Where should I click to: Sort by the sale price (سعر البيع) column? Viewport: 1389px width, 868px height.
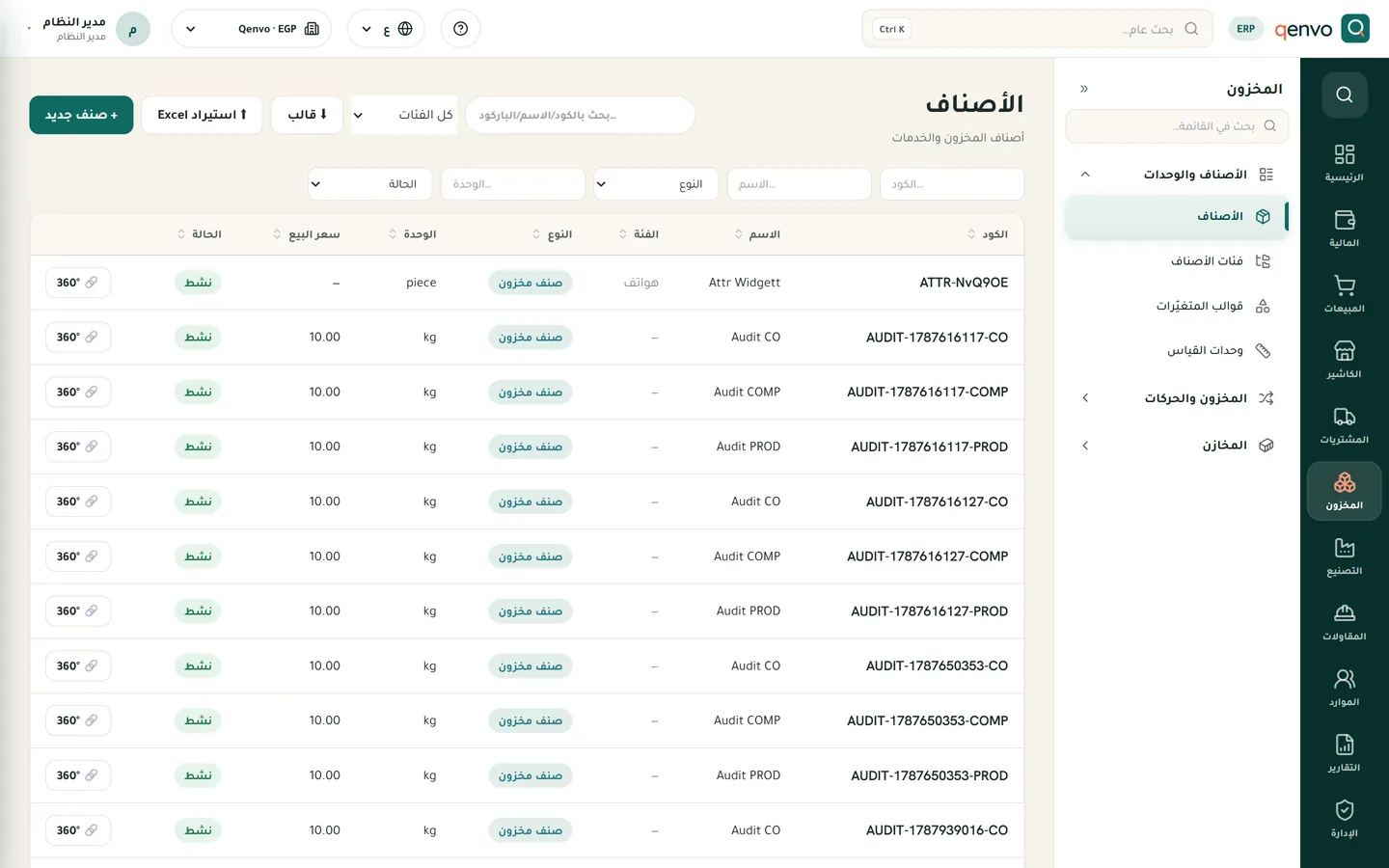(x=307, y=234)
